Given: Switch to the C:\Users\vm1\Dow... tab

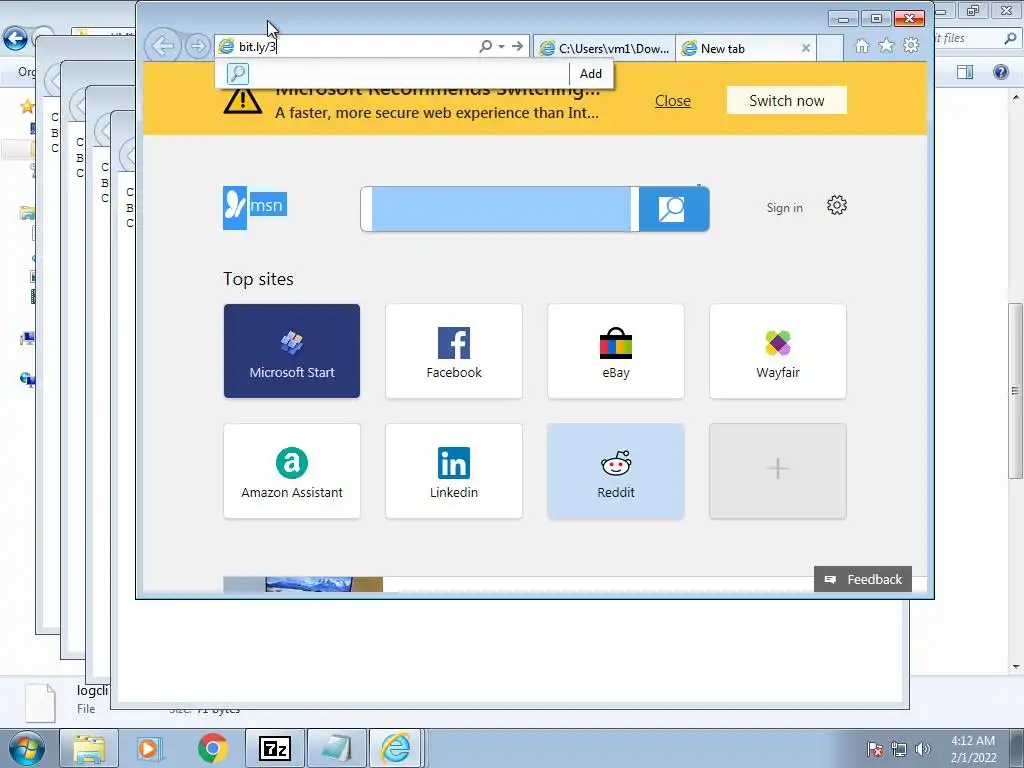Looking at the screenshot, I should (605, 48).
